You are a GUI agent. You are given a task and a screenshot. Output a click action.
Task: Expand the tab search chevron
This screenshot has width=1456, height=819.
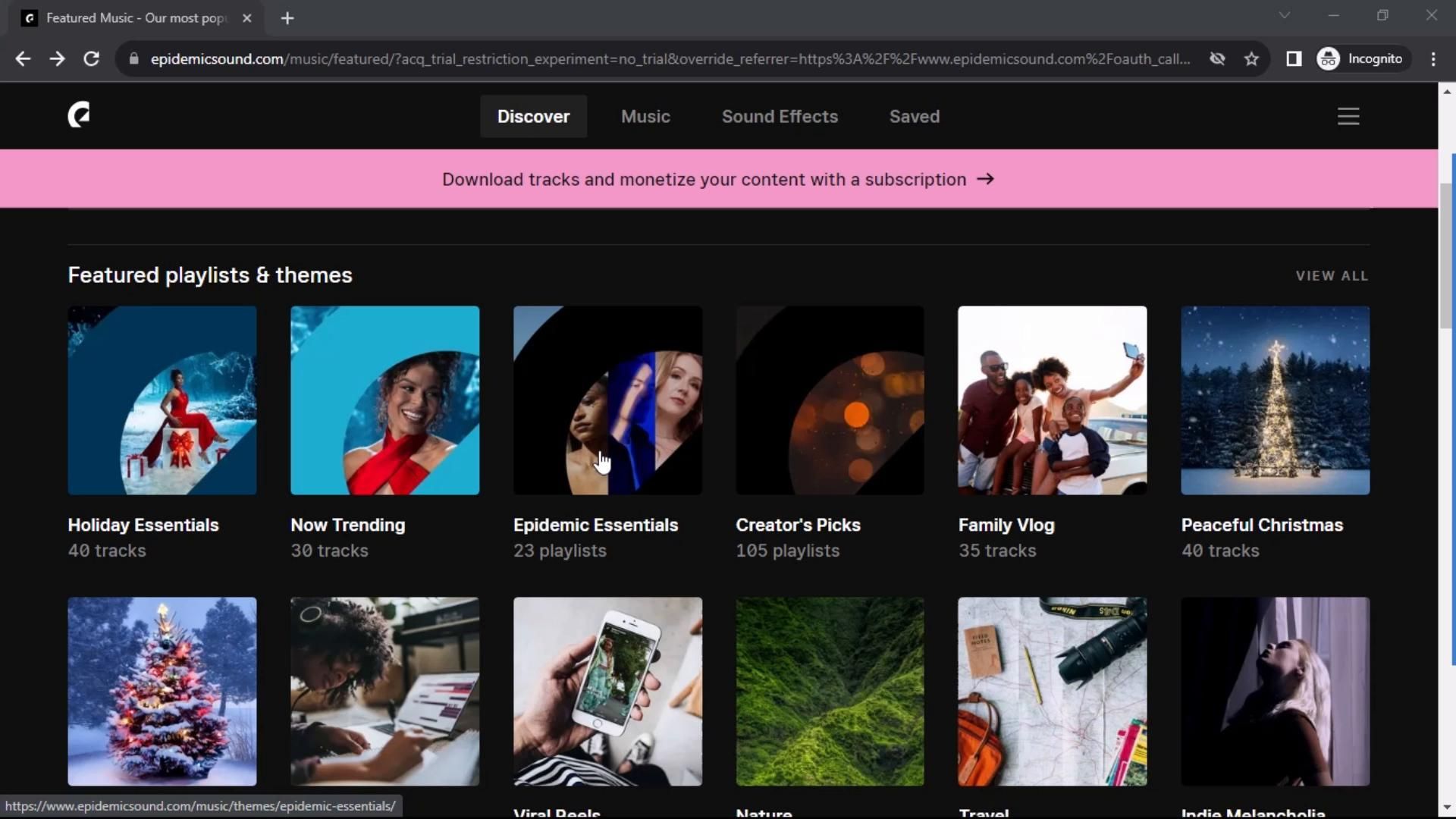(x=1284, y=15)
